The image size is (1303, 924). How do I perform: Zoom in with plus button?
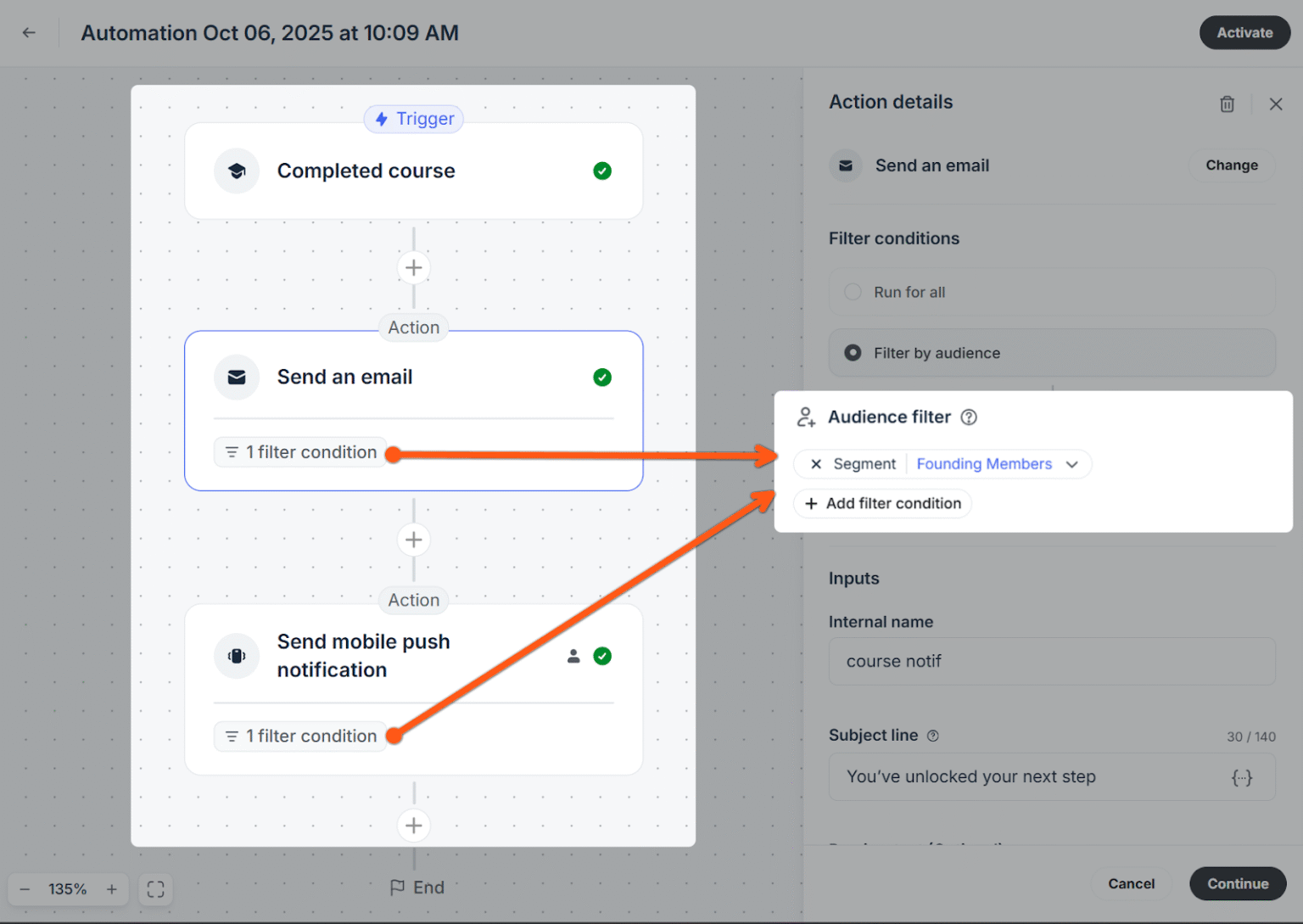[x=111, y=889]
